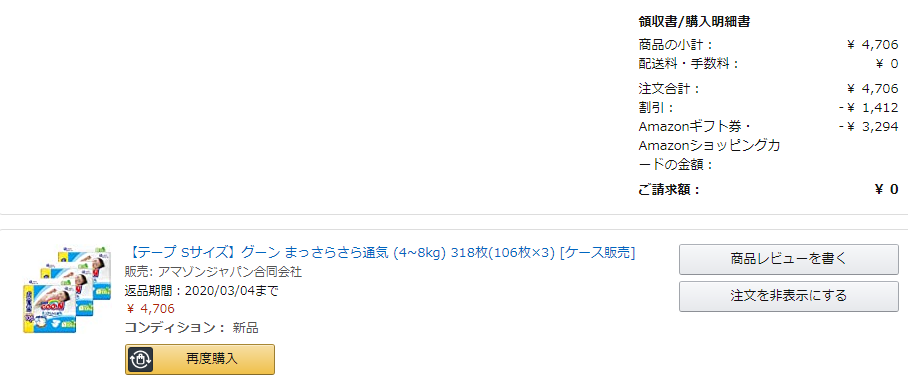Select the 注文合計 amount ¥4,706
The width and height of the screenshot is (908, 382).
pyautogui.click(x=872, y=89)
